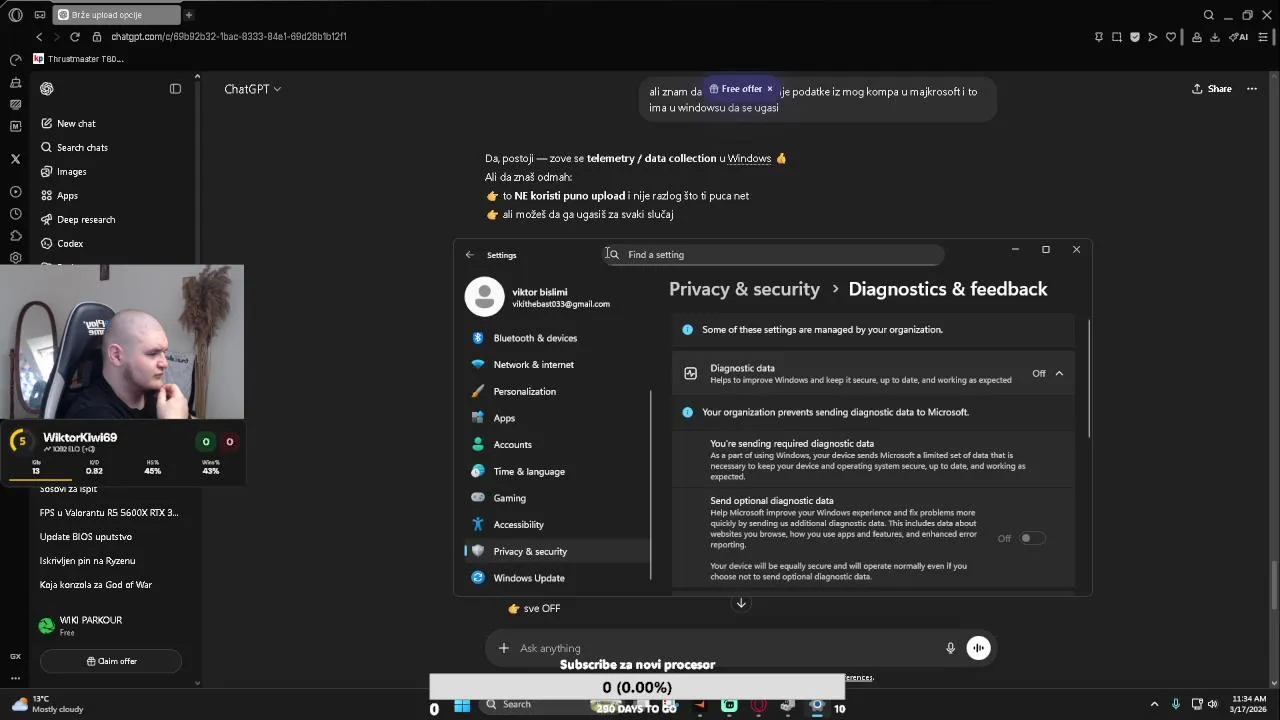Open WIKI PARKOUR account menu
Viewport: 1280px width, 720px height.
[x=110, y=625]
